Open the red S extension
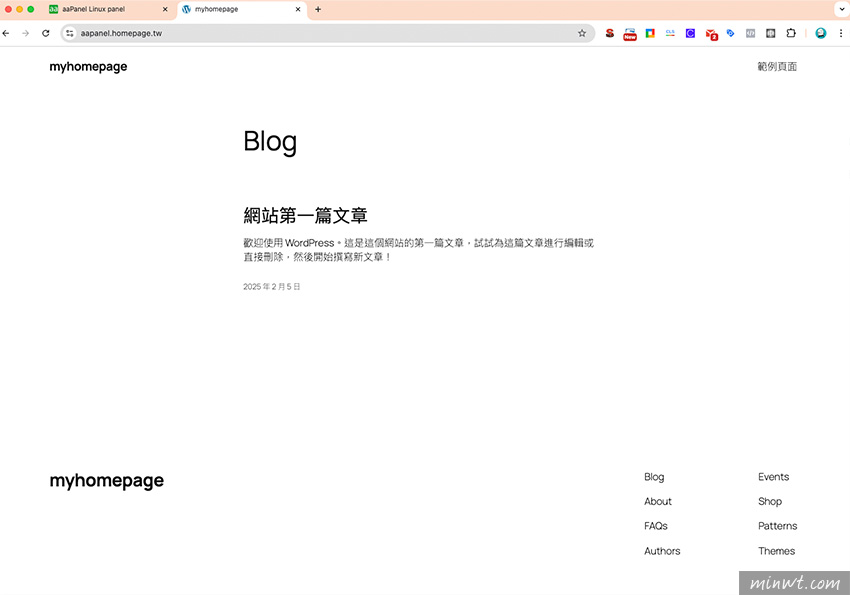The width and height of the screenshot is (850, 595). pyautogui.click(x=610, y=33)
